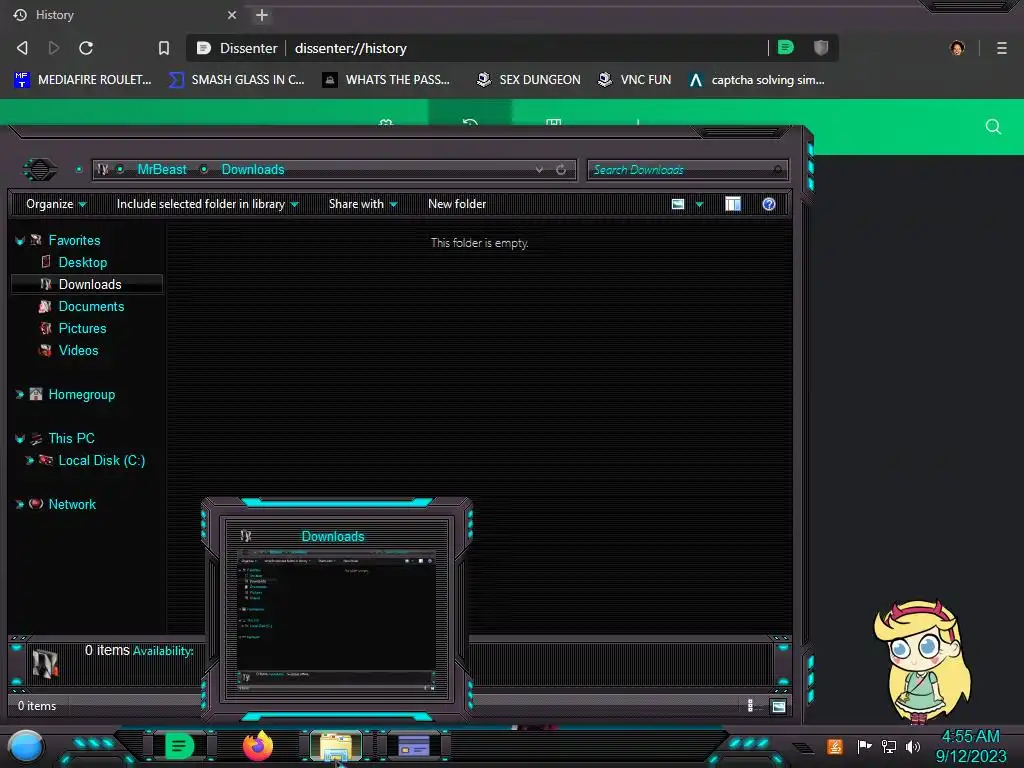Click the File Explorer taskbar button
Viewport: 1024px width, 768px height.
click(x=336, y=746)
